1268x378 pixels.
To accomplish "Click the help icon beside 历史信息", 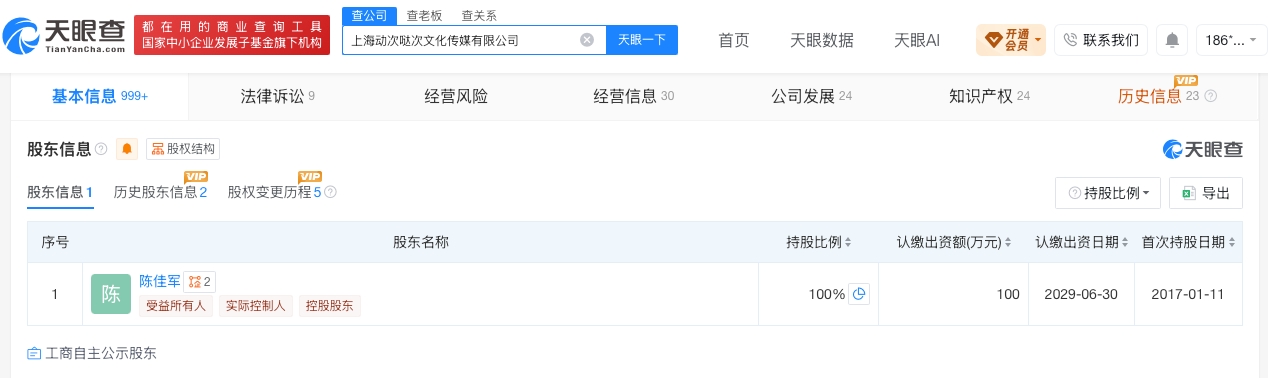I will [1211, 96].
